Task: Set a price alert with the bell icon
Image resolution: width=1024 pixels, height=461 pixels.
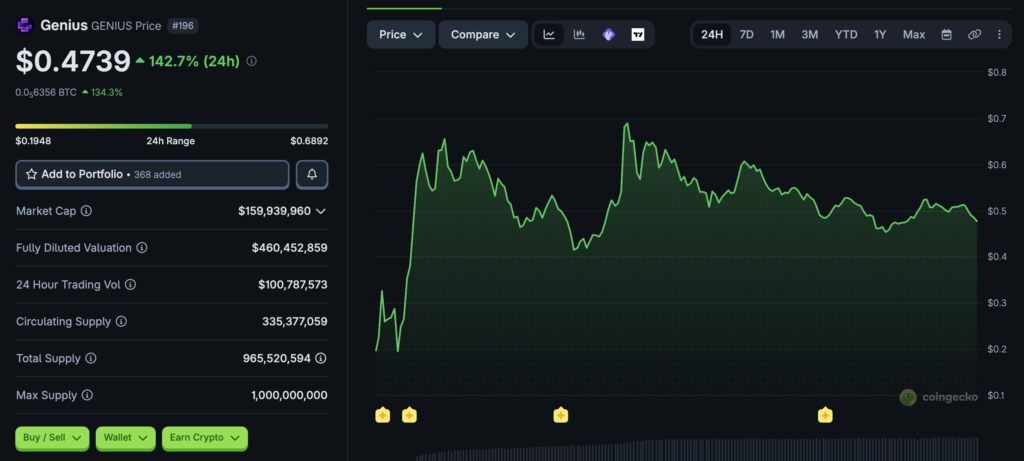Action: tap(312, 174)
